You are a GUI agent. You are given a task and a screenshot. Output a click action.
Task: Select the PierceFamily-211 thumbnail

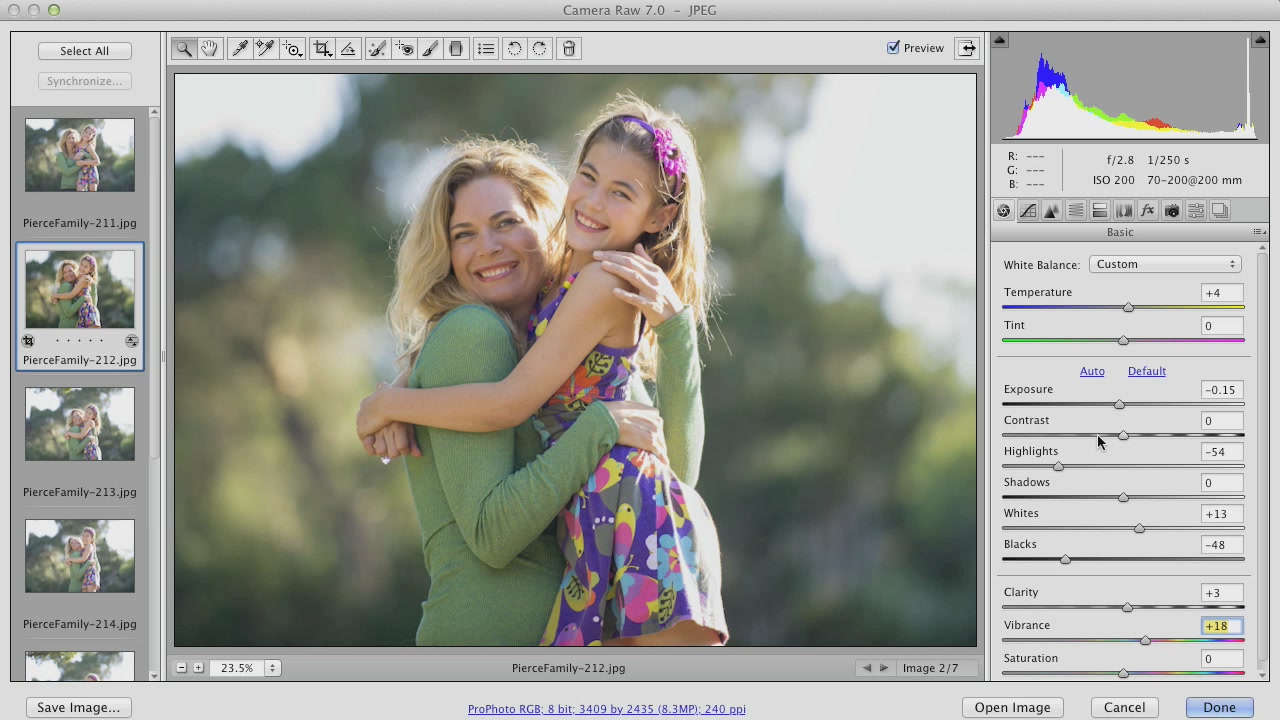coord(80,155)
